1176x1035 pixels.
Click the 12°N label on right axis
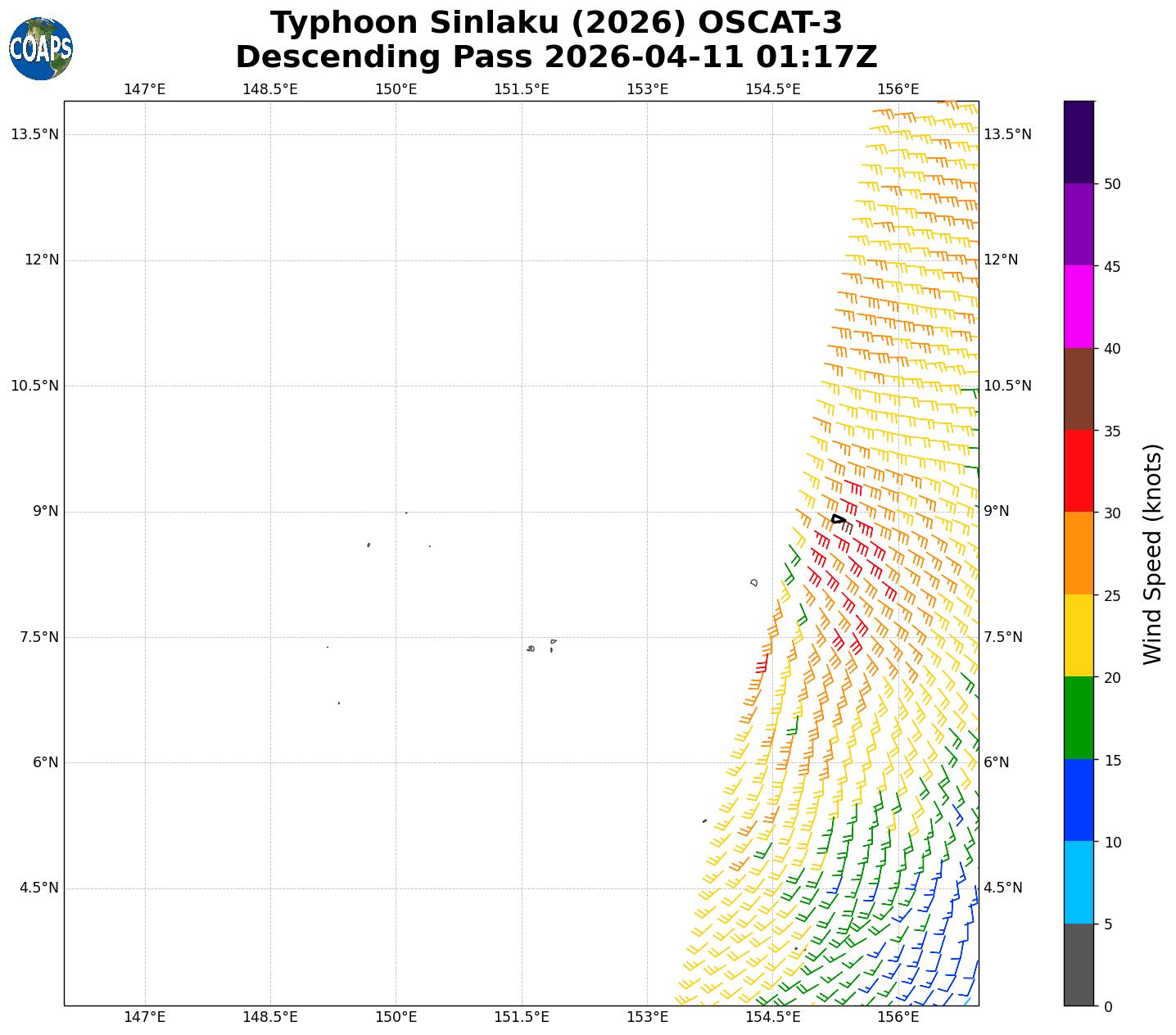point(1001,260)
